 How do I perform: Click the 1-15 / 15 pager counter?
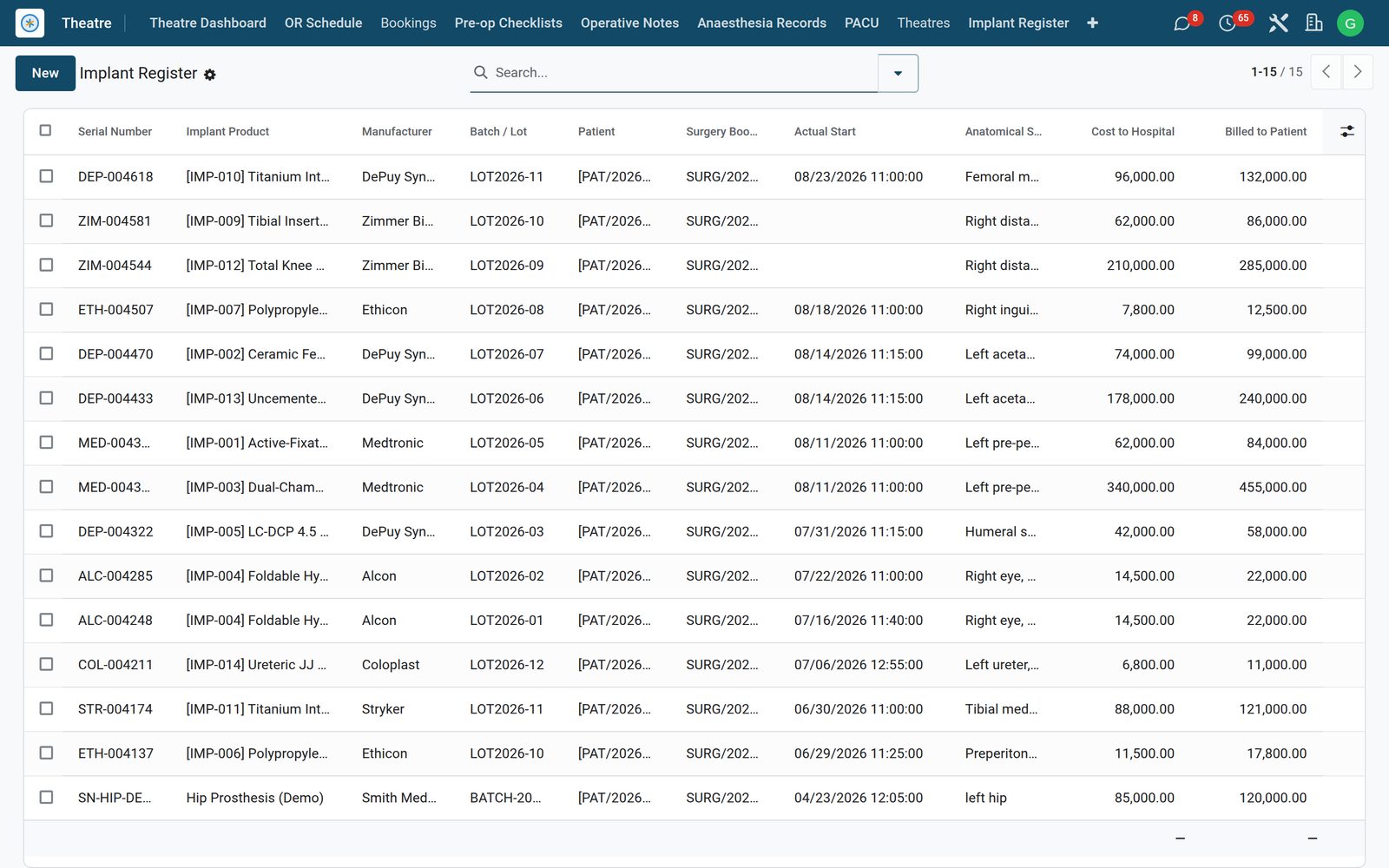pos(1276,72)
